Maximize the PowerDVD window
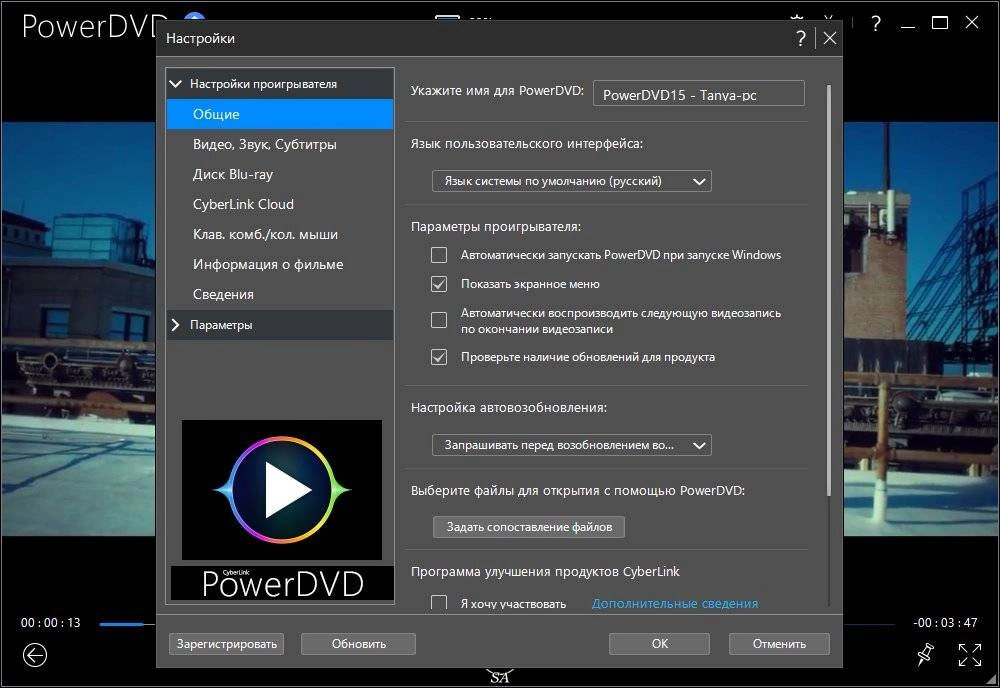 939,23
